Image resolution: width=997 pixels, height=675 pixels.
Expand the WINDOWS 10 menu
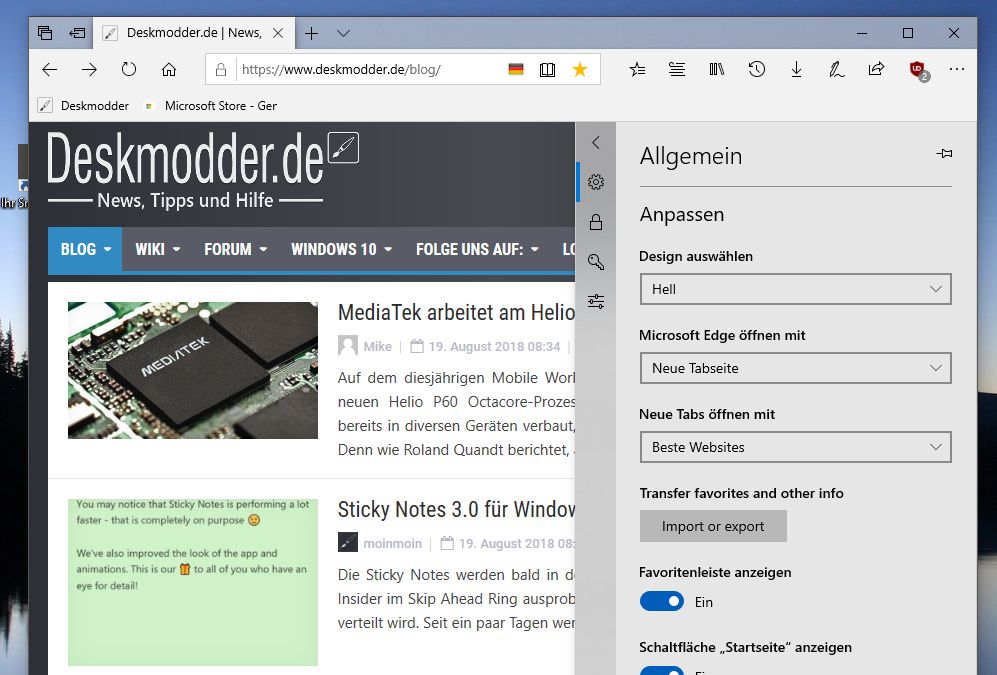coord(341,249)
